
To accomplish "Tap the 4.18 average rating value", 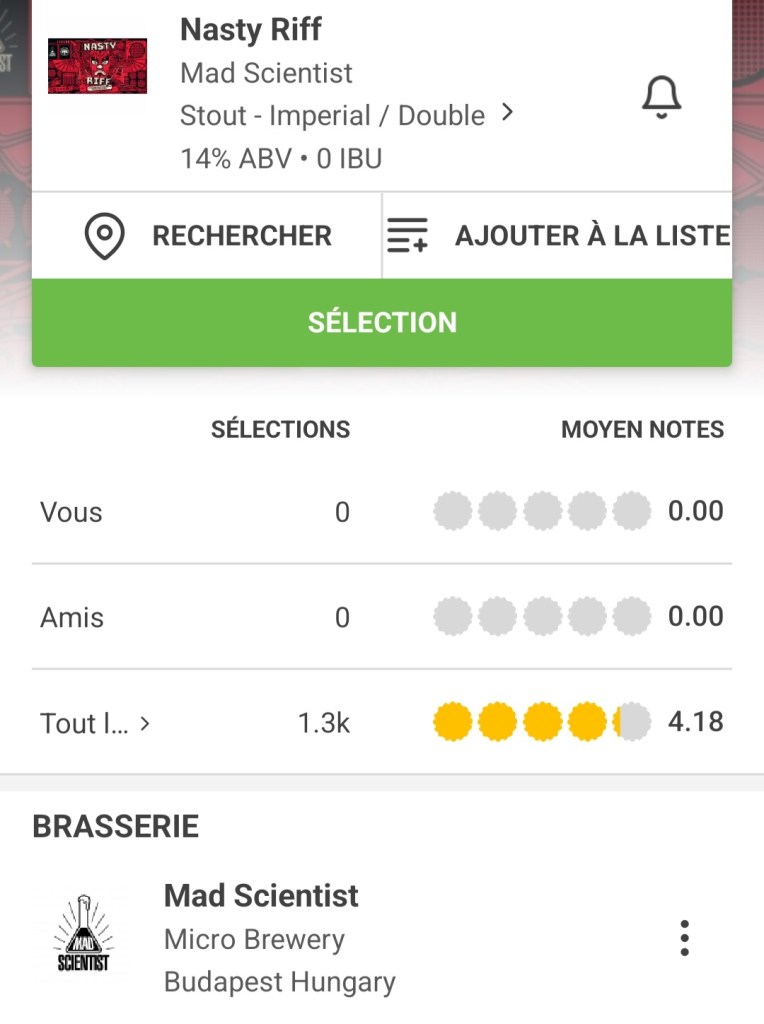I will click(x=695, y=721).
